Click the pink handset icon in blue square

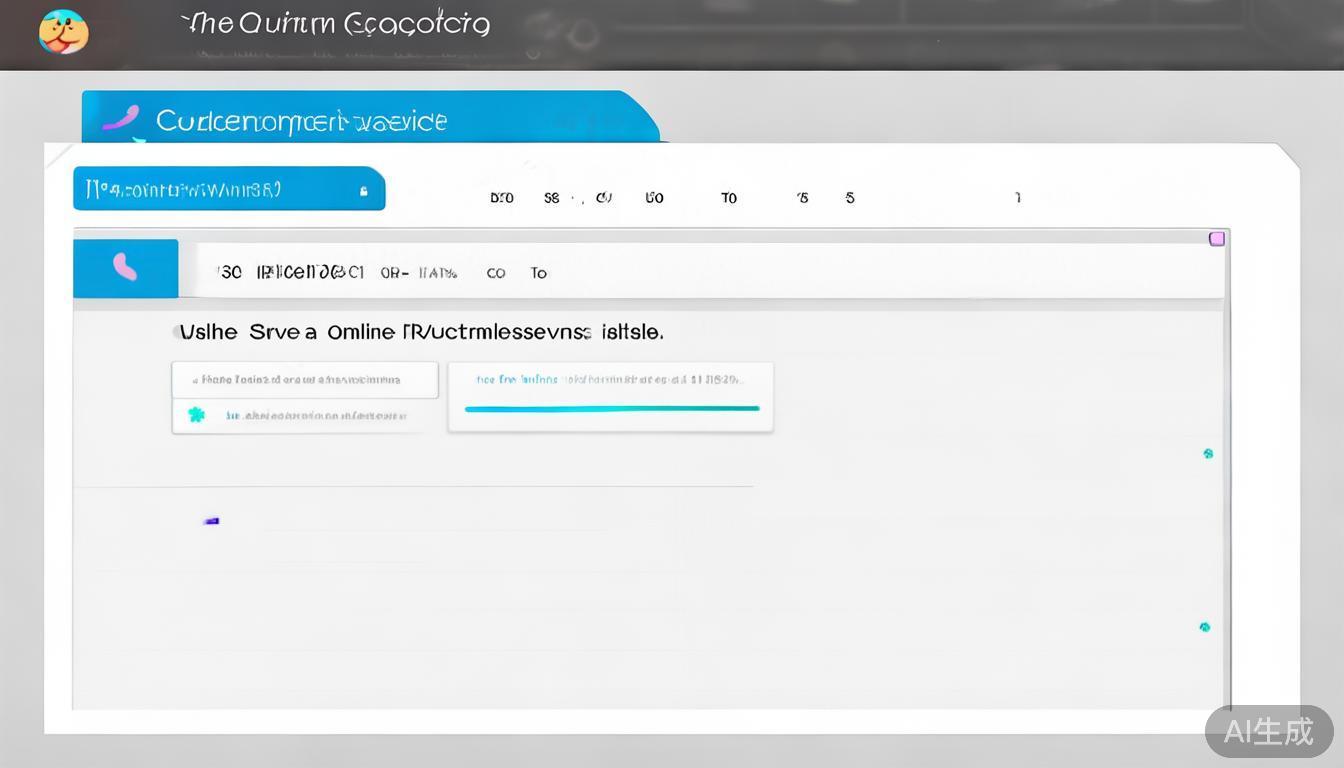point(125,267)
